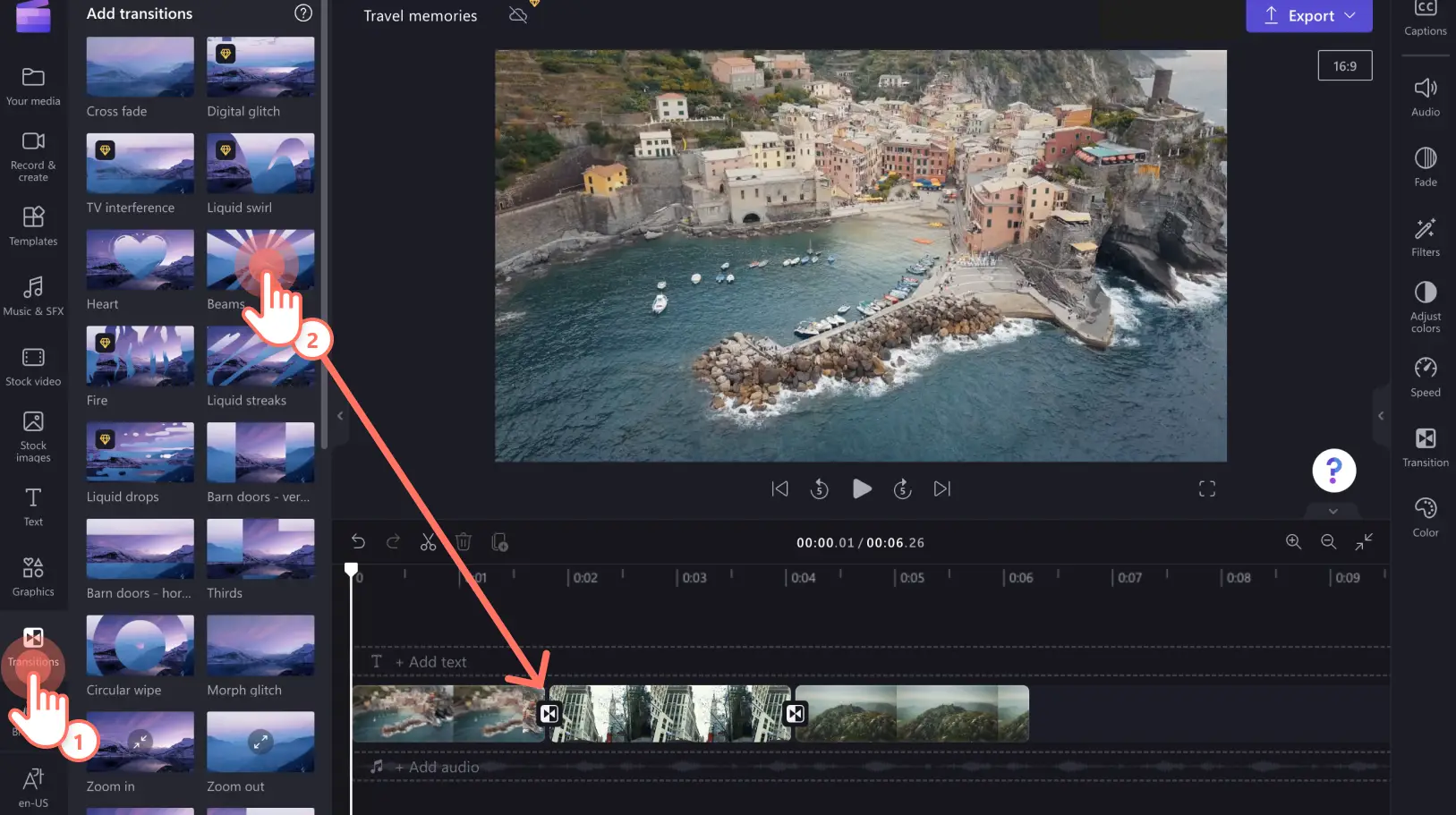Click the cloud sync-off icon
The image size is (1456, 815).
[518, 15]
